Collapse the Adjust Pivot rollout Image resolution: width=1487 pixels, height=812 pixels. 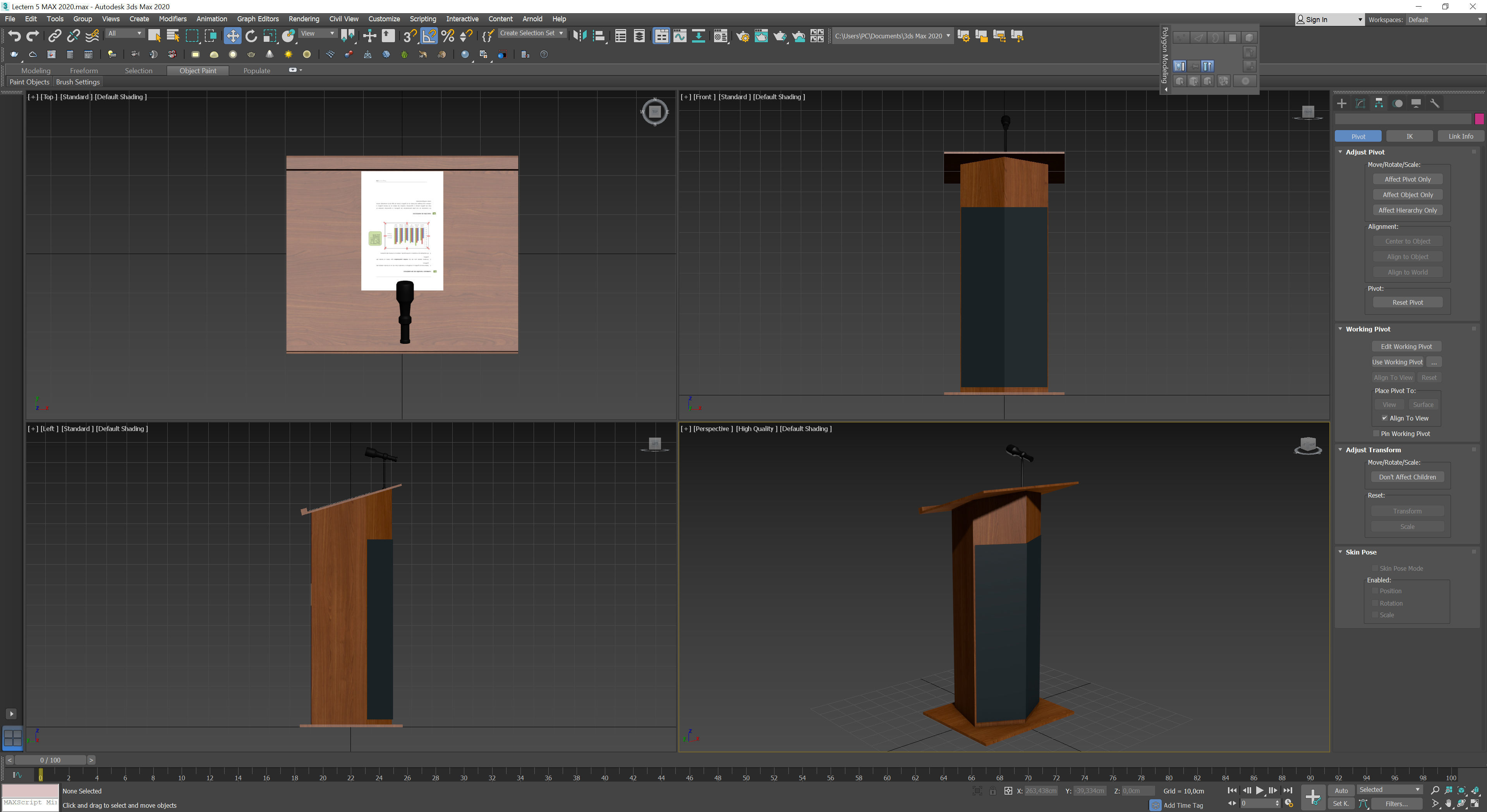tap(1340, 152)
